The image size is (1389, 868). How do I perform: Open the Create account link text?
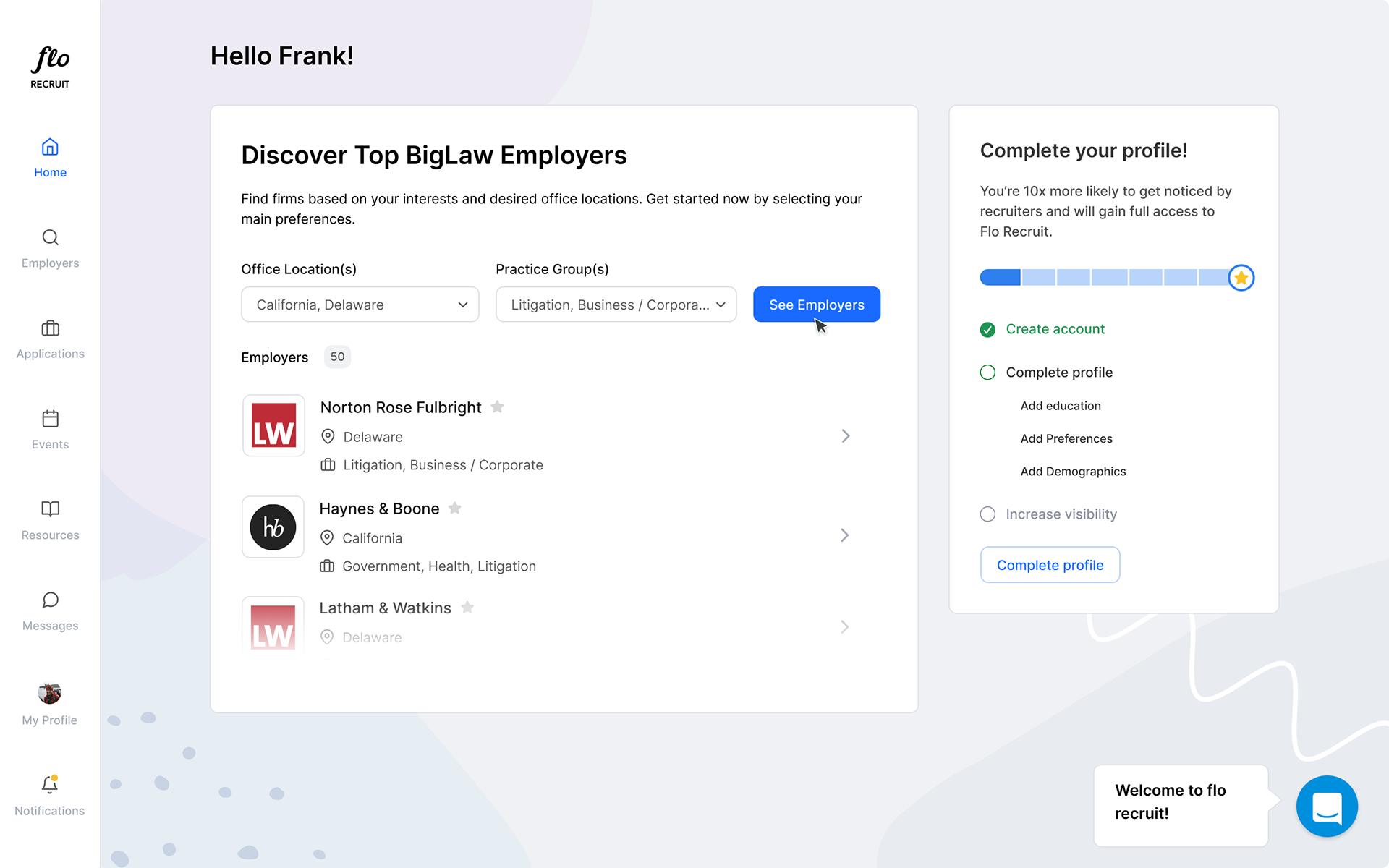click(1055, 329)
